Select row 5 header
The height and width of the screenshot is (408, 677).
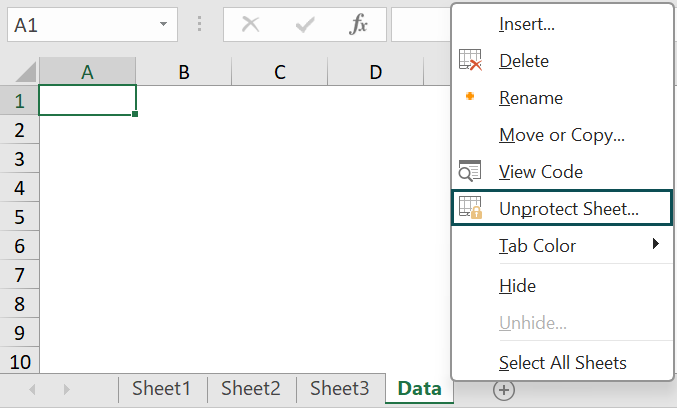(x=19, y=216)
